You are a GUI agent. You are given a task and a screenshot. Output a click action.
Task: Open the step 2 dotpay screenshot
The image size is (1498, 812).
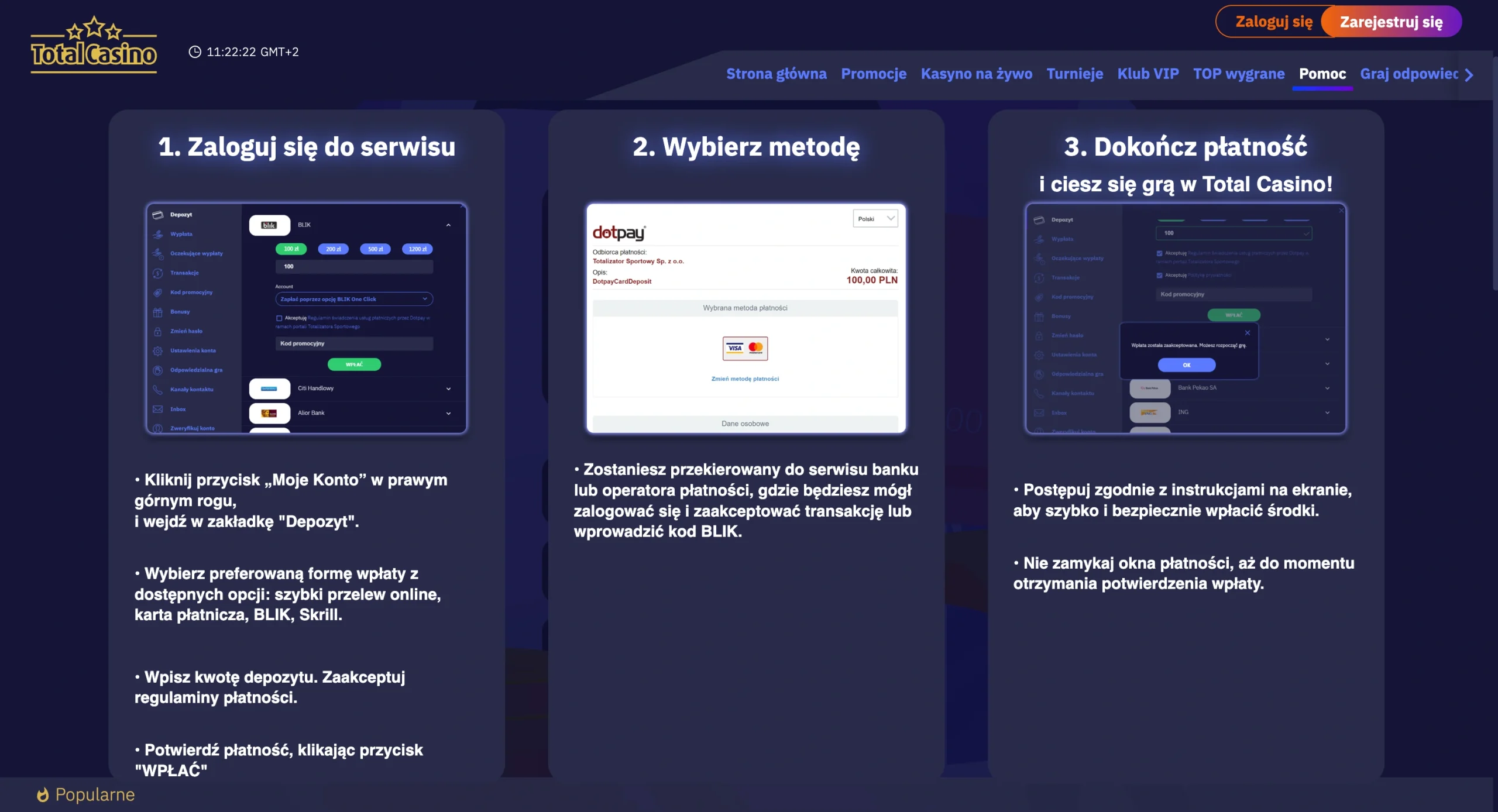746,318
